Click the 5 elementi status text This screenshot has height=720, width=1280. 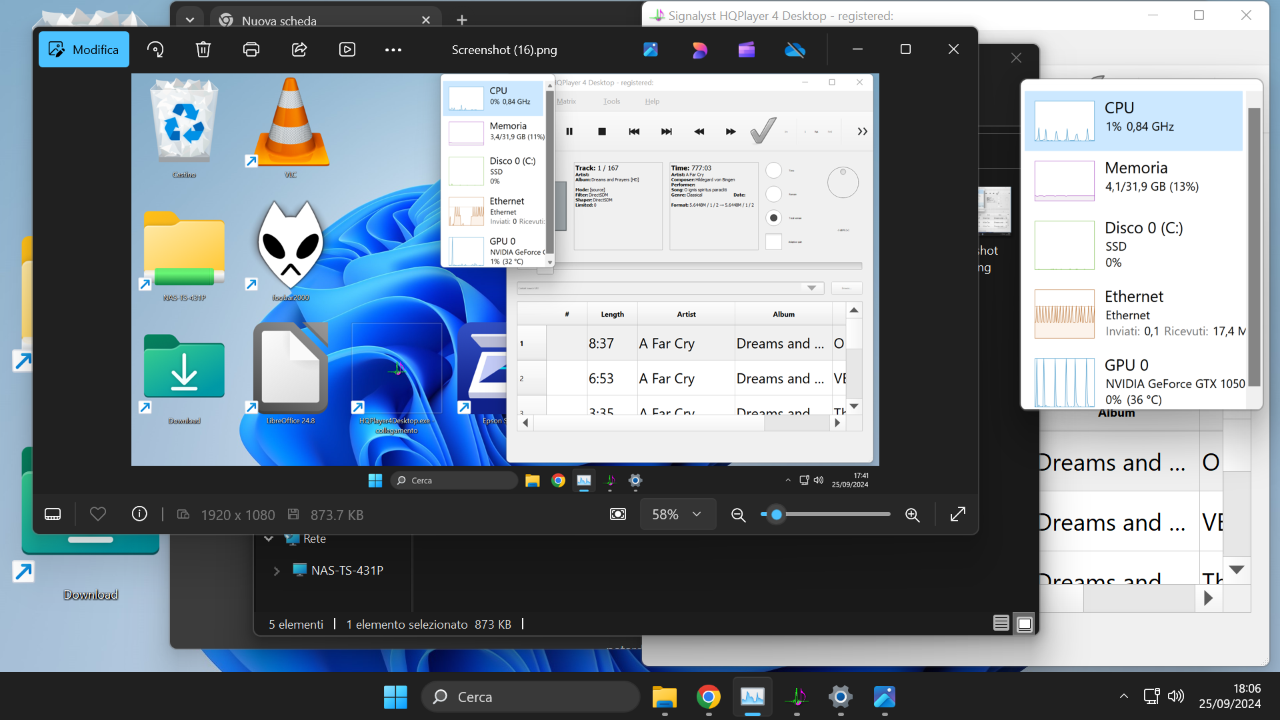point(296,624)
